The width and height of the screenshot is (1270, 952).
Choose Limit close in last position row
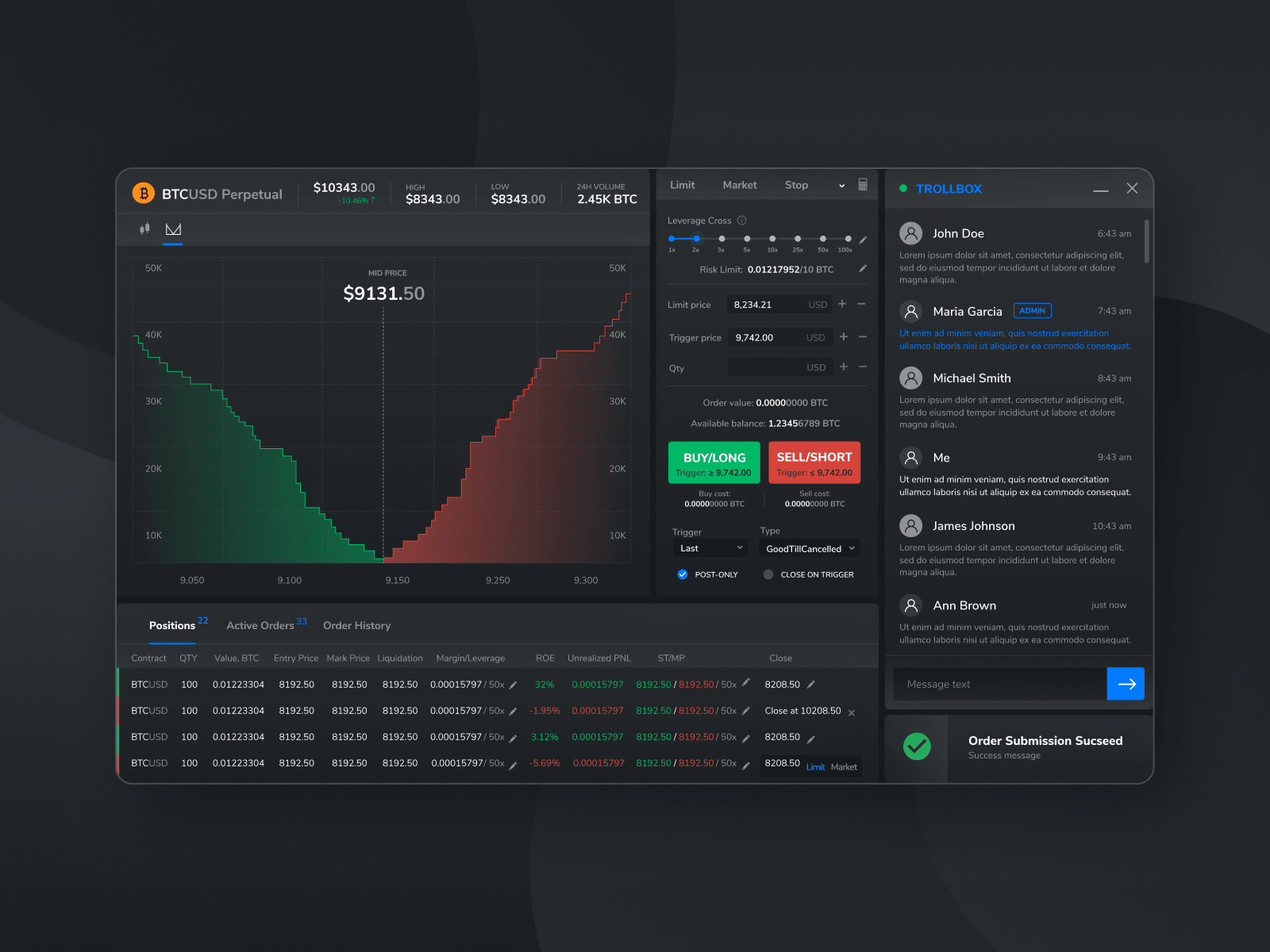[815, 767]
